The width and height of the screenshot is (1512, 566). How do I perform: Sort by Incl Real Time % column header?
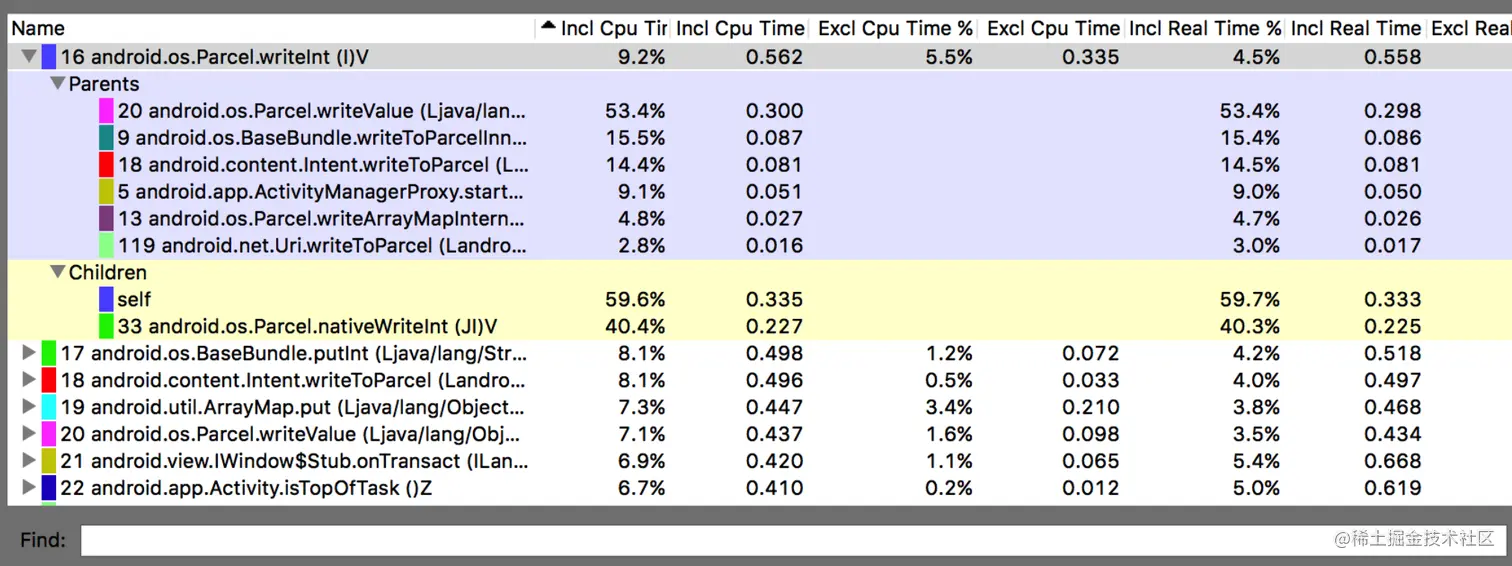(x=1205, y=28)
